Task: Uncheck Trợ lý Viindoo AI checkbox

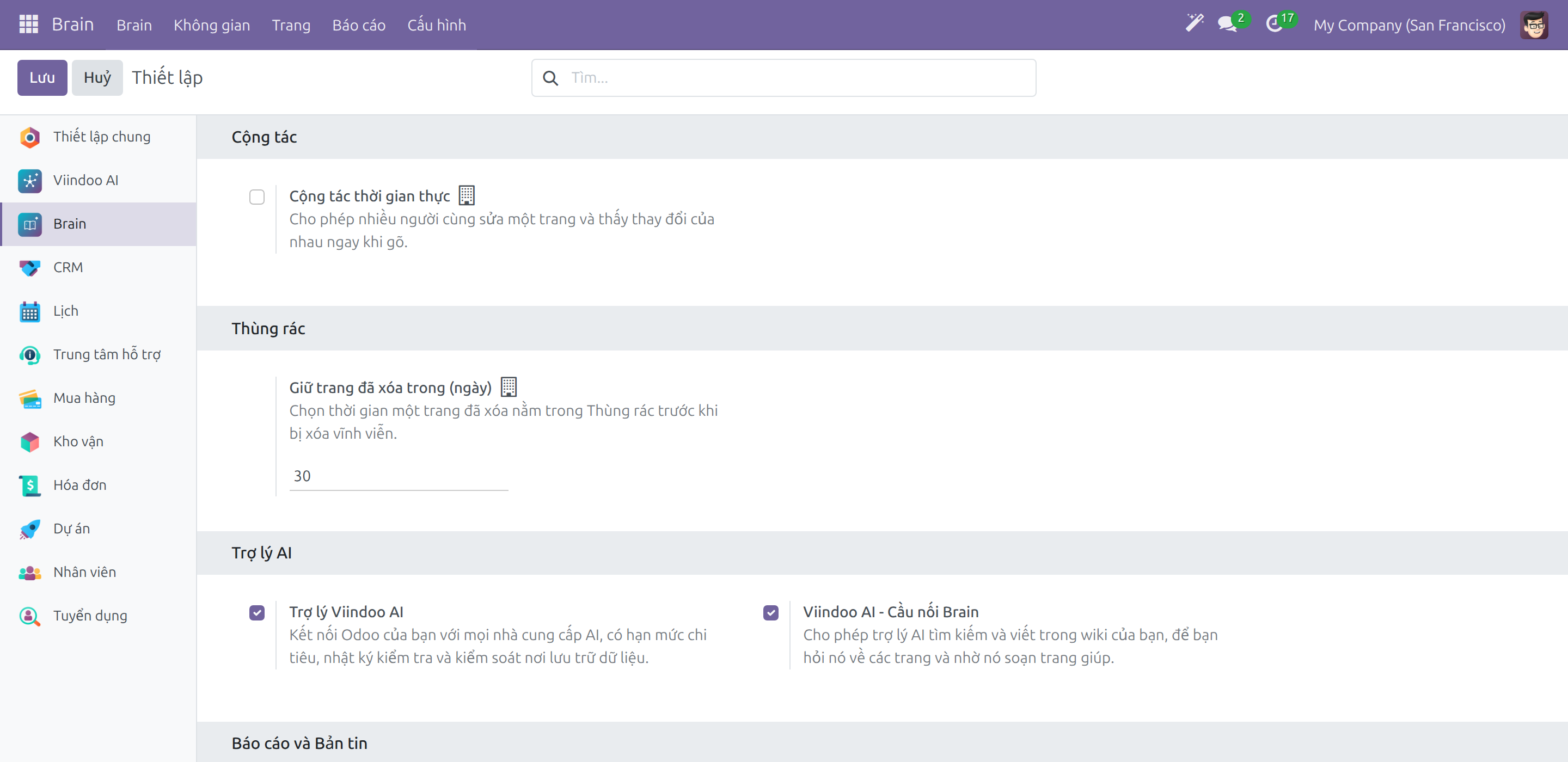Action: [x=257, y=612]
